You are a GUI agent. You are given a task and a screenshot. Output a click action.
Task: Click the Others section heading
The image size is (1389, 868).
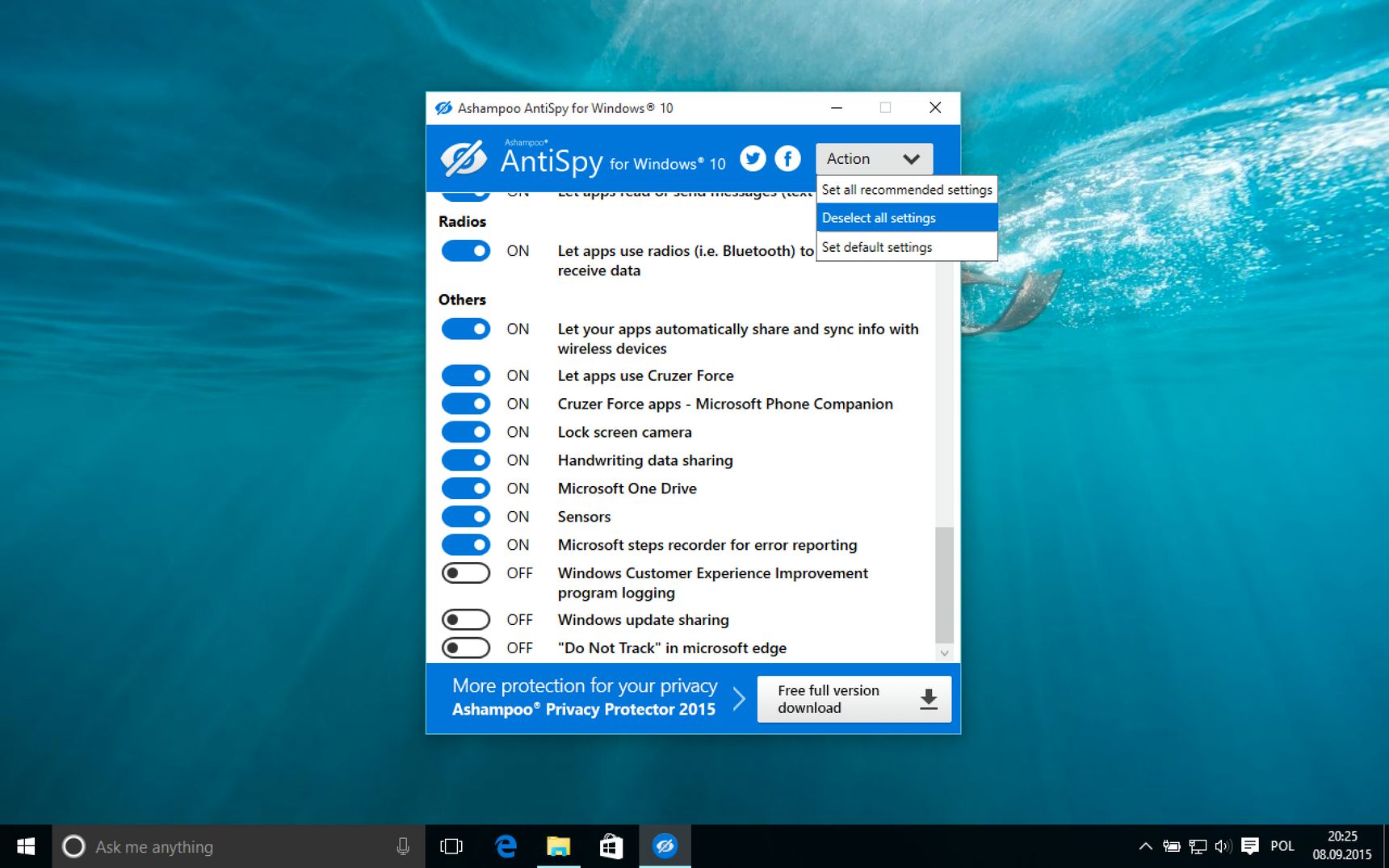462,300
